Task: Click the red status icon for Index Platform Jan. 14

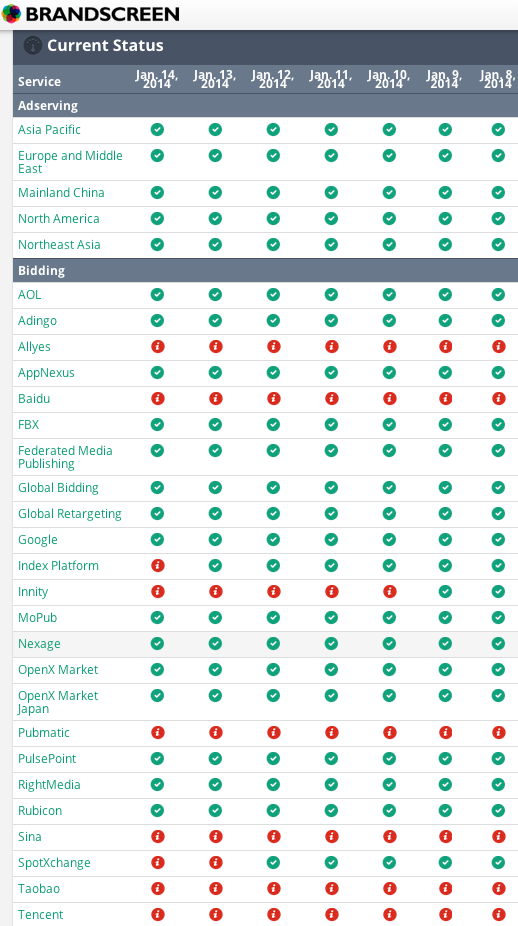Action: pyautogui.click(x=157, y=566)
